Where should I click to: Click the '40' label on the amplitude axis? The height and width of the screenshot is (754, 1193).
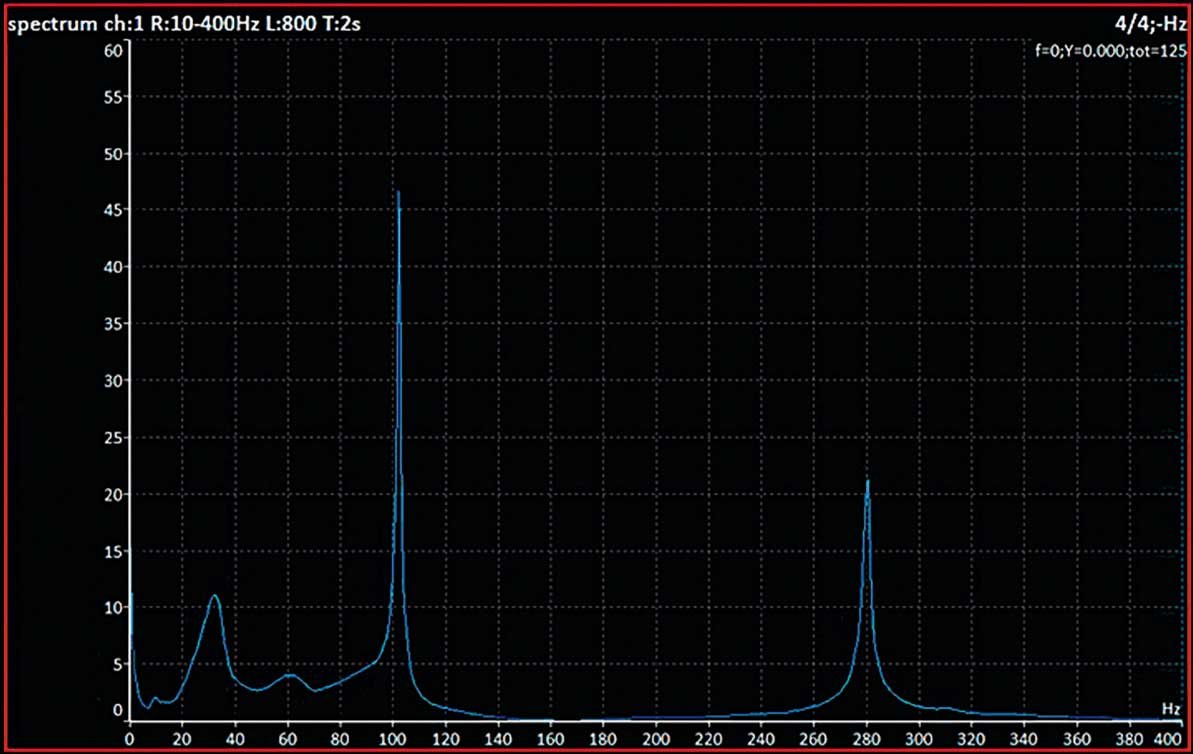pos(113,267)
